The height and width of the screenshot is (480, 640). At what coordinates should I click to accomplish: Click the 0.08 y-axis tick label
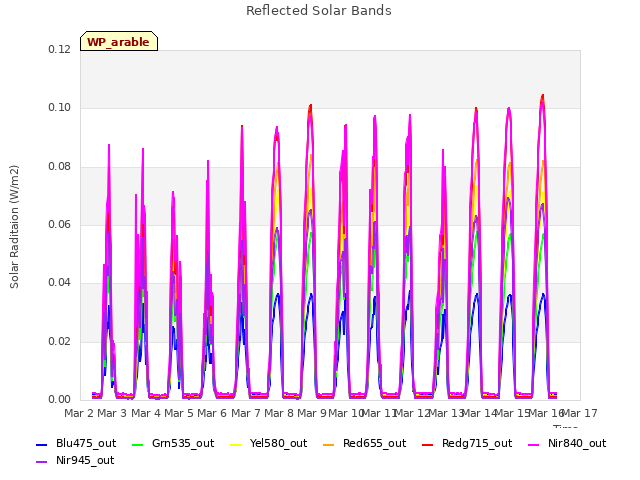pyautogui.click(x=60, y=167)
